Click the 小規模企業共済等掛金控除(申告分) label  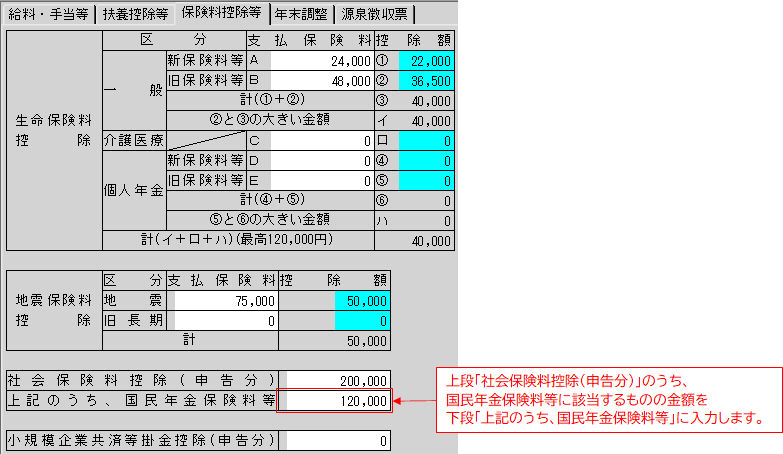[x=142, y=441]
